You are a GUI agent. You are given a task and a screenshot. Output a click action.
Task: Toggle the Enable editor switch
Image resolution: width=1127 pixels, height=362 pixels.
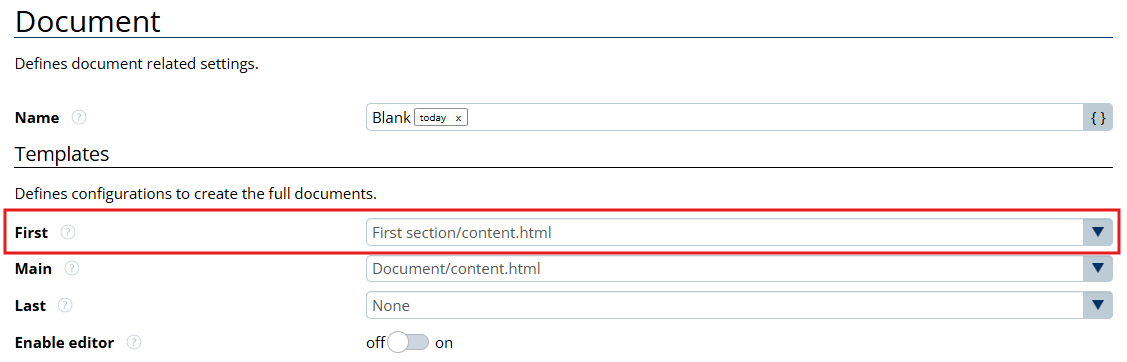coord(408,343)
